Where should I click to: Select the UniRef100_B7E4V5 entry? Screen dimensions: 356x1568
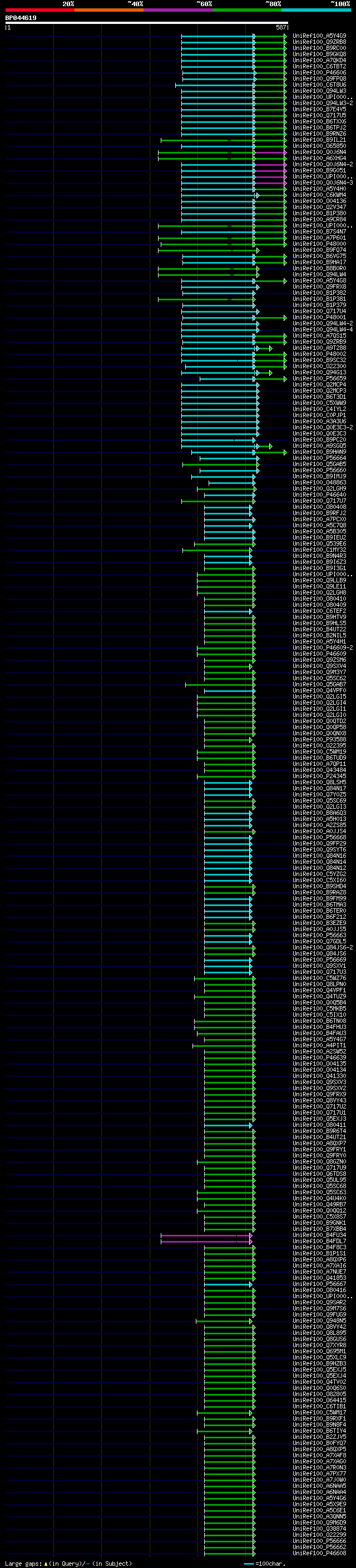[319, 110]
